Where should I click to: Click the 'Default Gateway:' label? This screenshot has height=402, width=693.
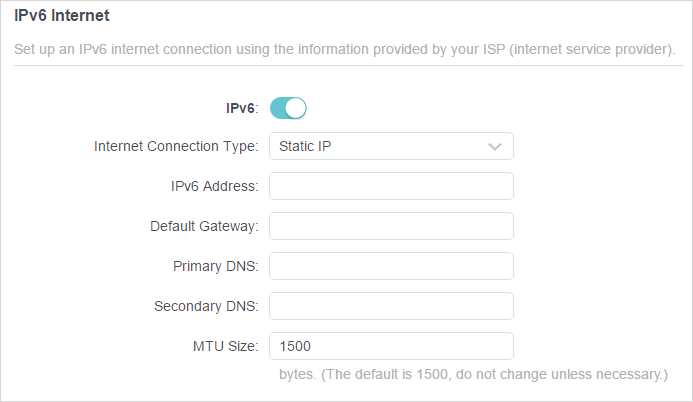point(204,226)
